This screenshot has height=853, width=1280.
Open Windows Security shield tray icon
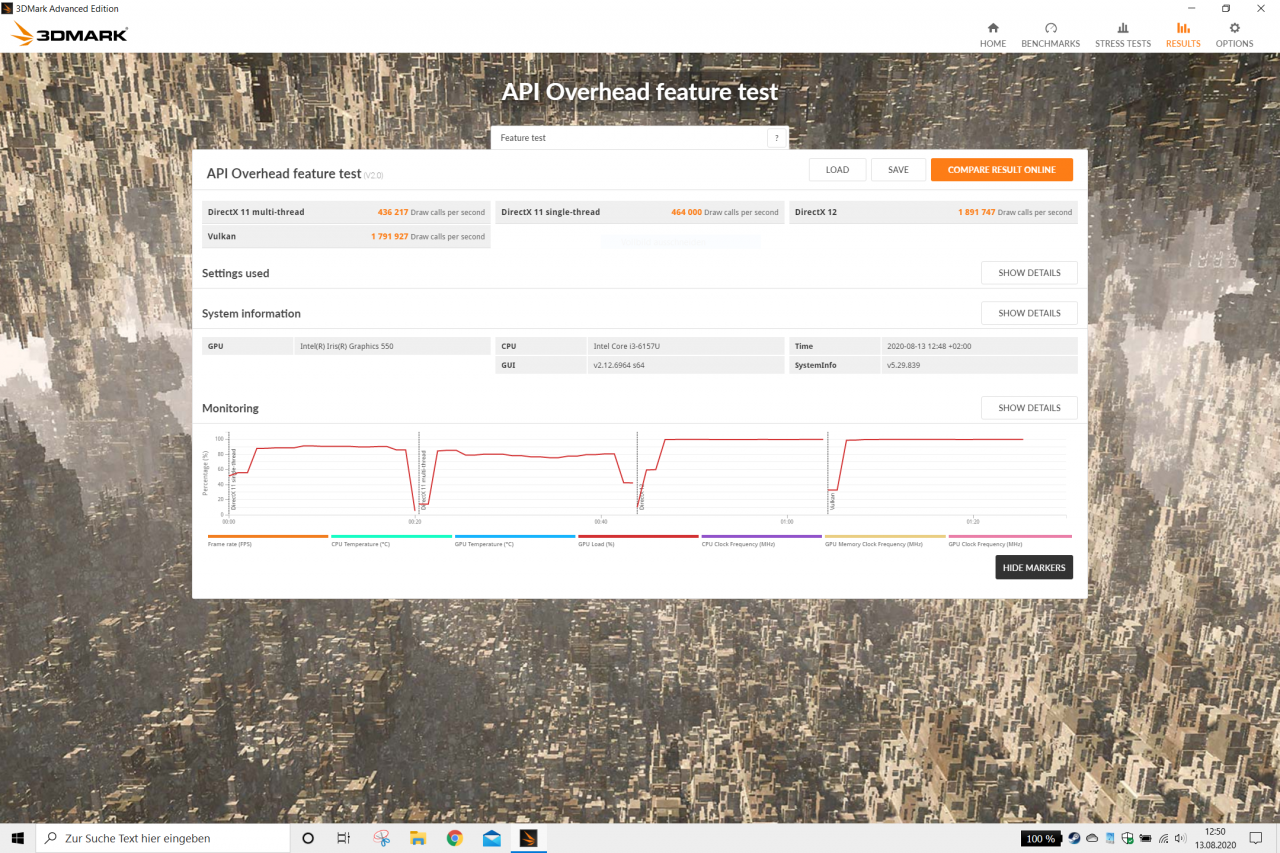[x=1127, y=838]
